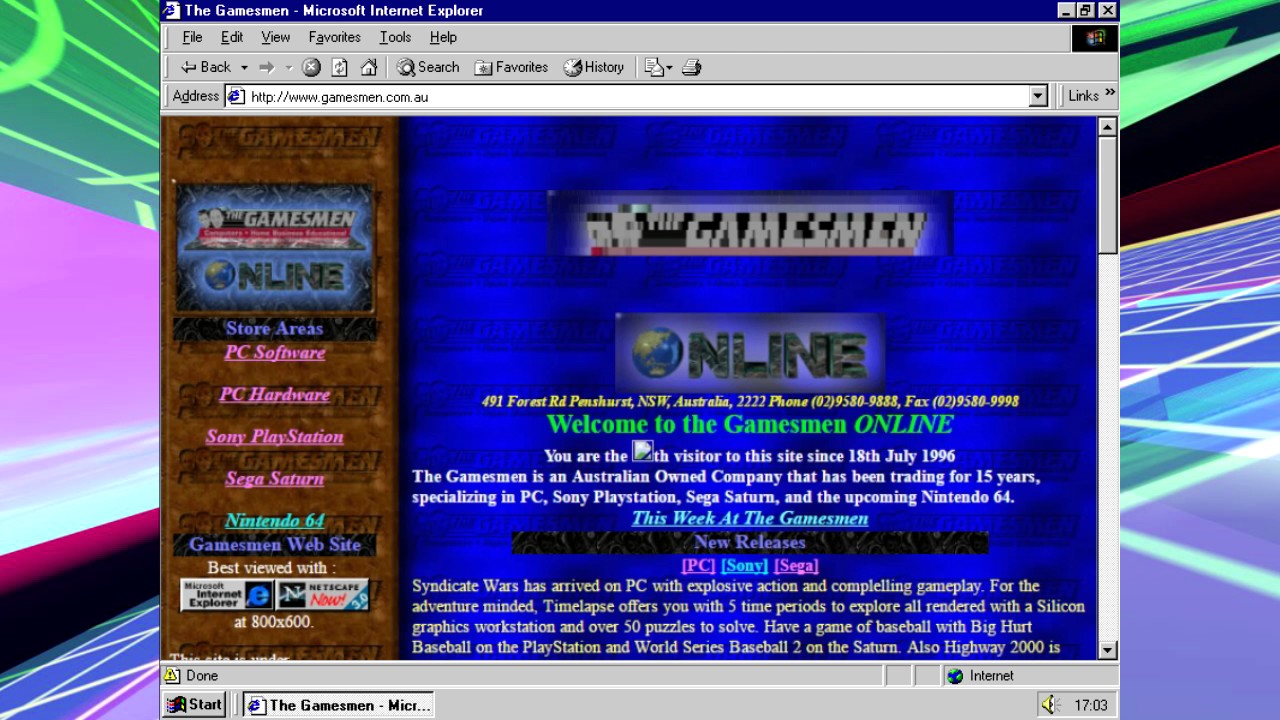Open the Mail dropdown arrow
Screen dimensions: 1280x720
click(669, 67)
